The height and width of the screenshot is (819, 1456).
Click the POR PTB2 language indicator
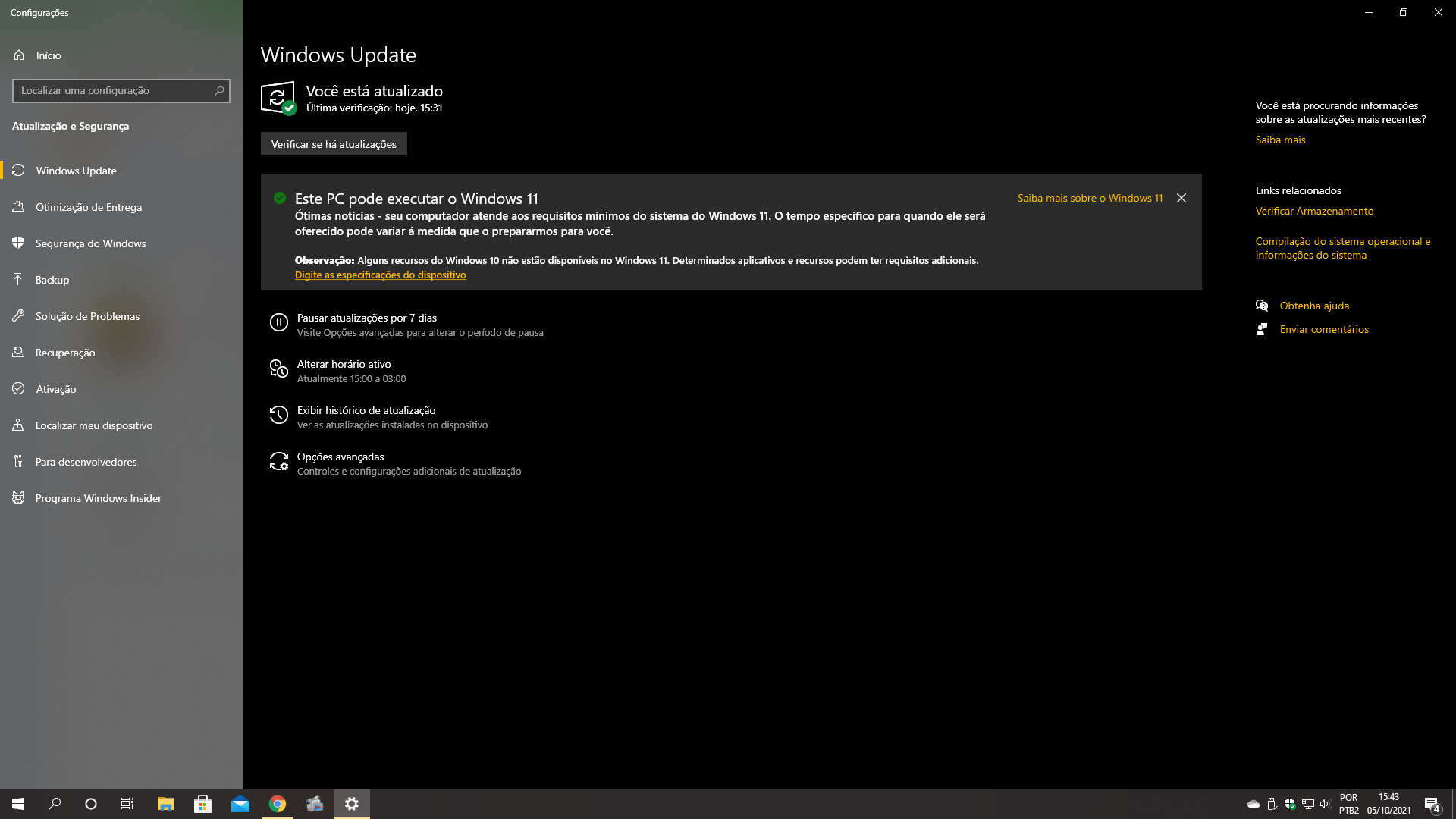pyautogui.click(x=1348, y=804)
